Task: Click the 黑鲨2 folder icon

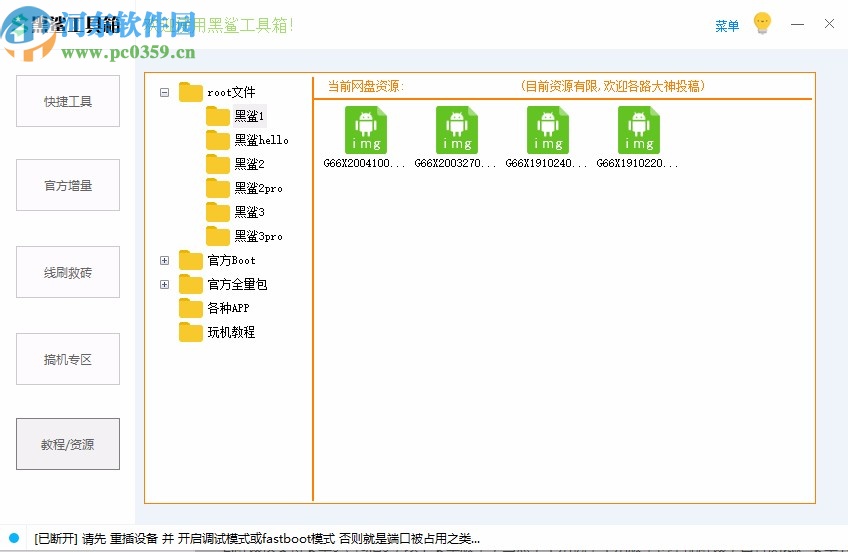Action: pyautogui.click(x=218, y=164)
